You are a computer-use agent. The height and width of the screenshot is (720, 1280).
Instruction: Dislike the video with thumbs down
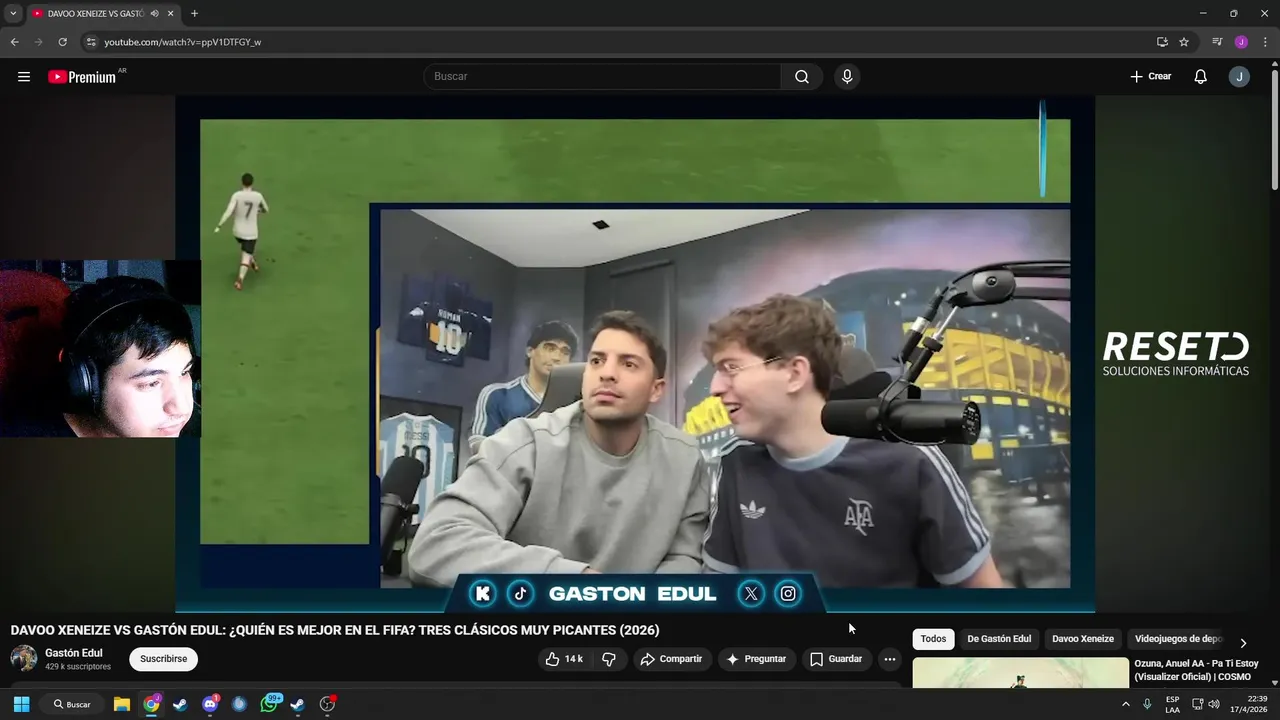point(609,659)
